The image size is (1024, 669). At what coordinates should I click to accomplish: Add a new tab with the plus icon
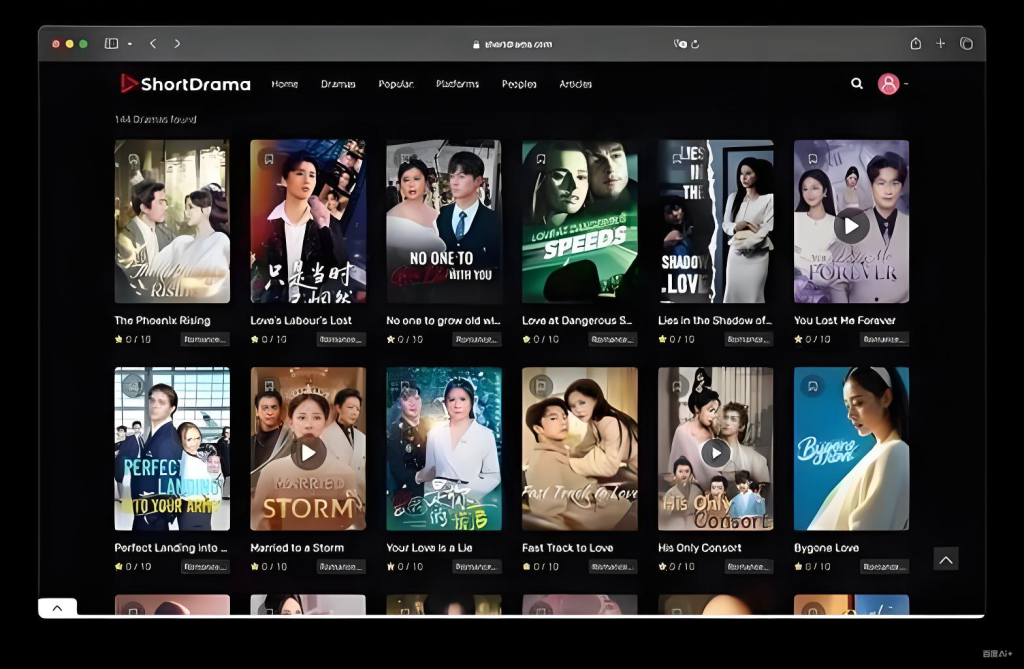[940, 44]
